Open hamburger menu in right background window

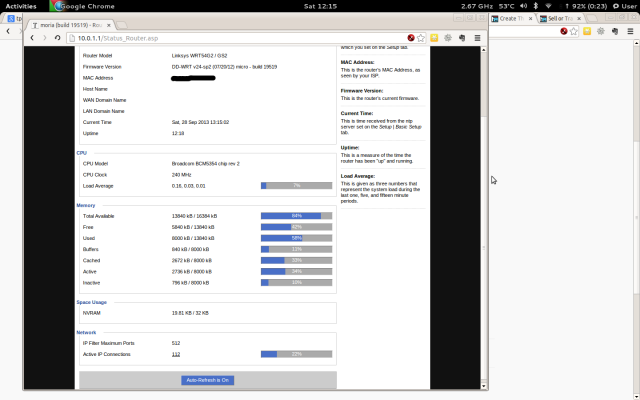tap(631, 31)
